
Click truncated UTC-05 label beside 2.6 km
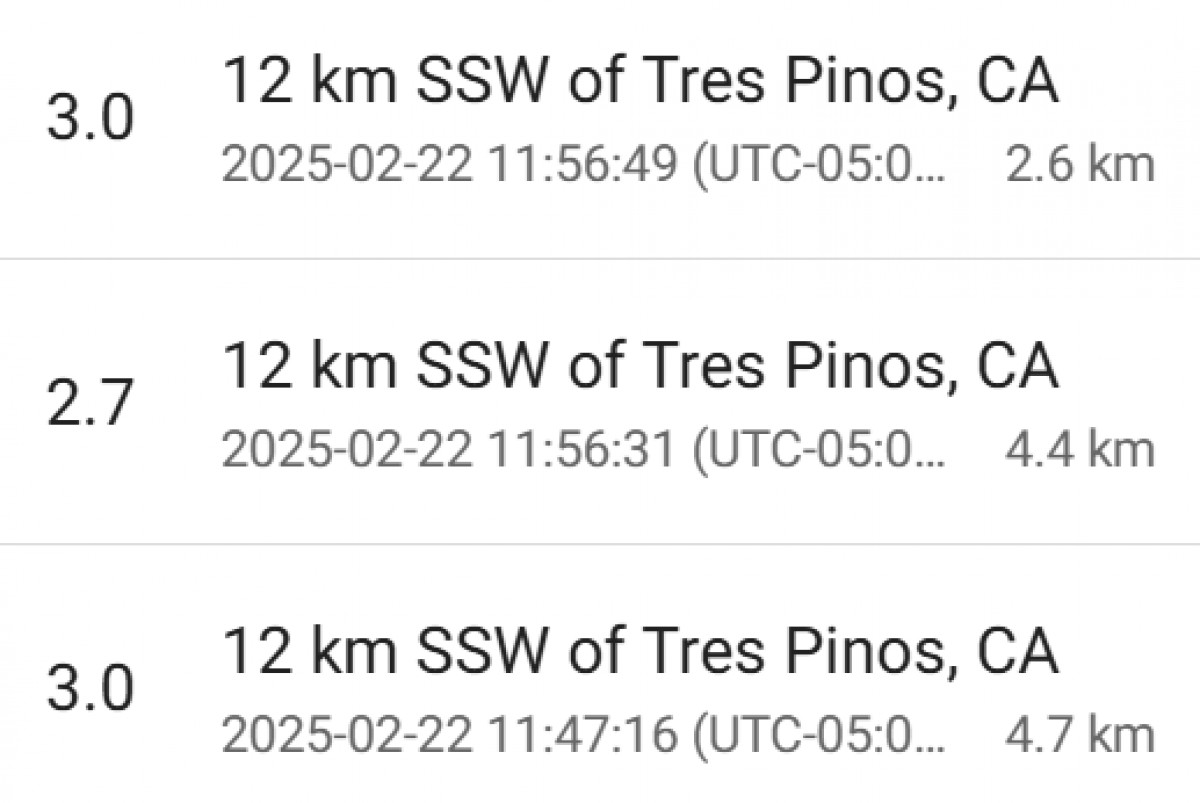[x=820, y=165]
